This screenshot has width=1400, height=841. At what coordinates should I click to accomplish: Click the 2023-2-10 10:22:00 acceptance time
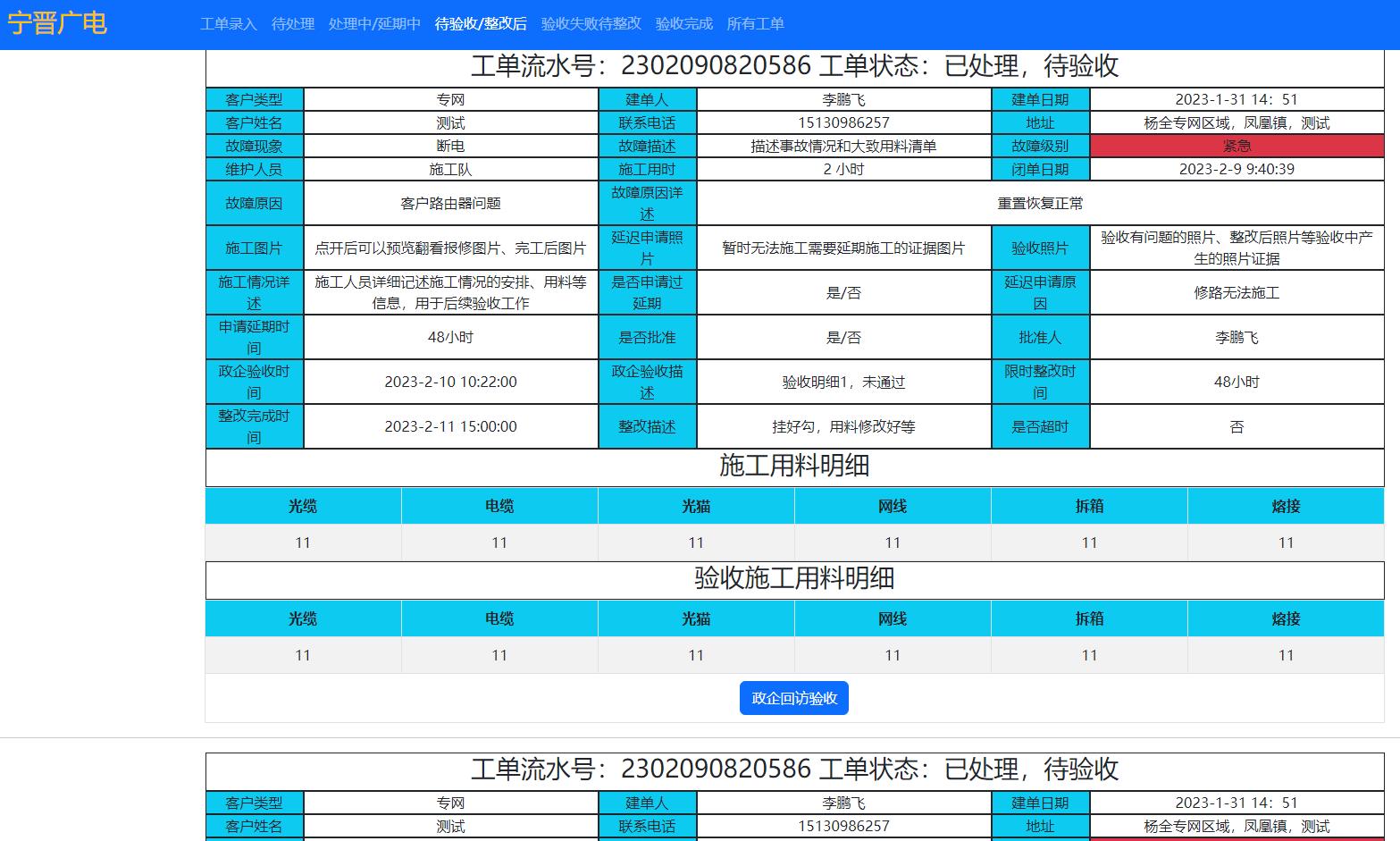(x=451, y=382)
